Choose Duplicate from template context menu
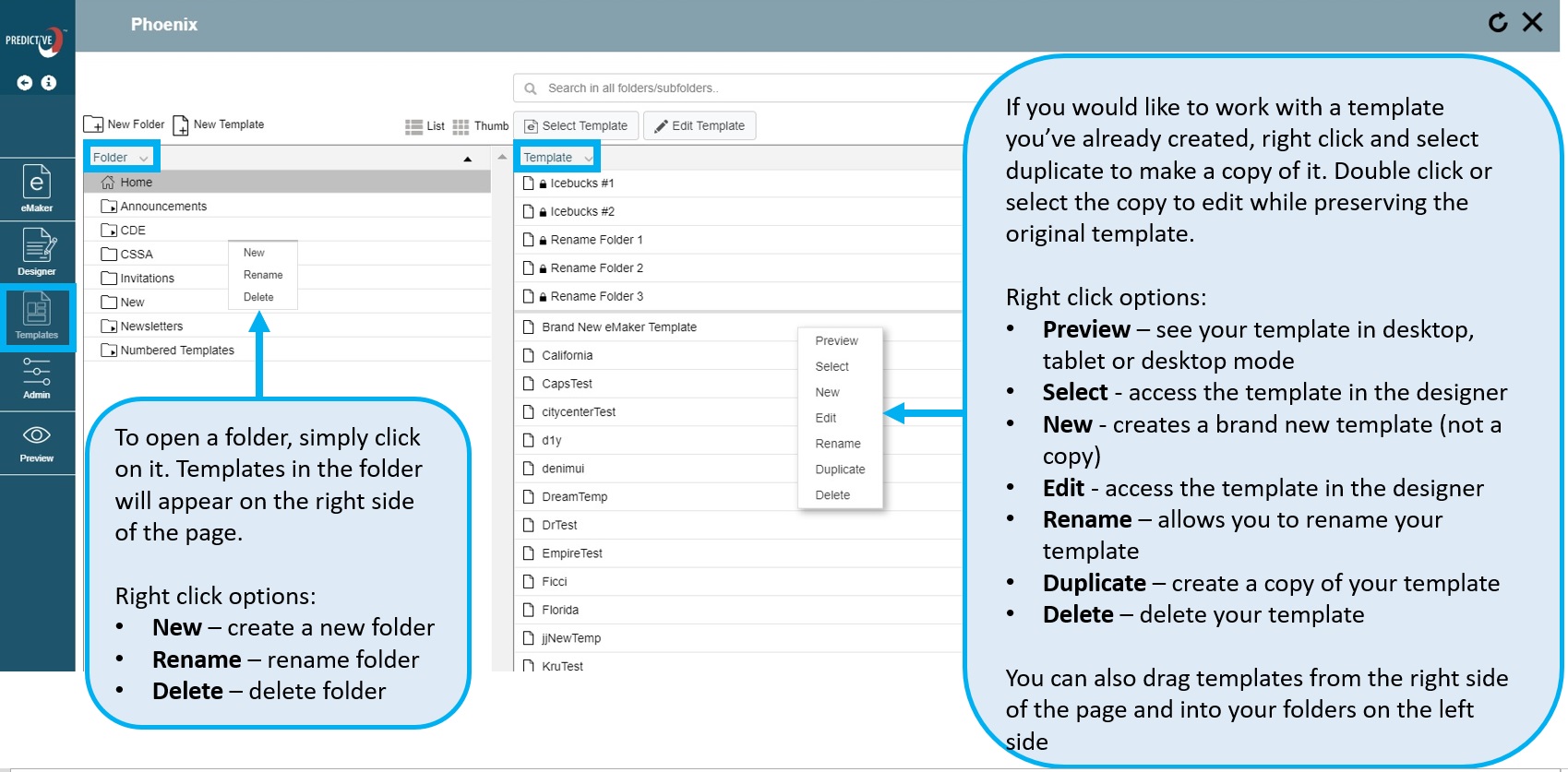 click(x=840, y=469)
